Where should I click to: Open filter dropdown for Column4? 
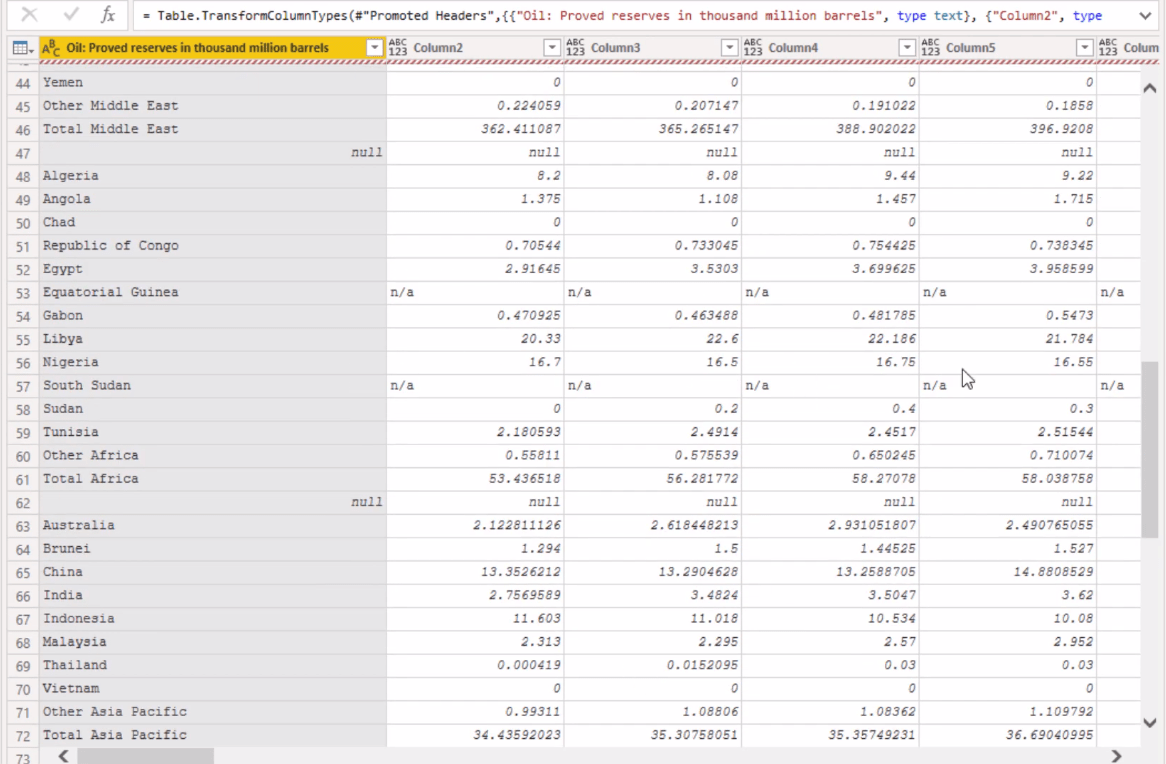coord(906,48)
